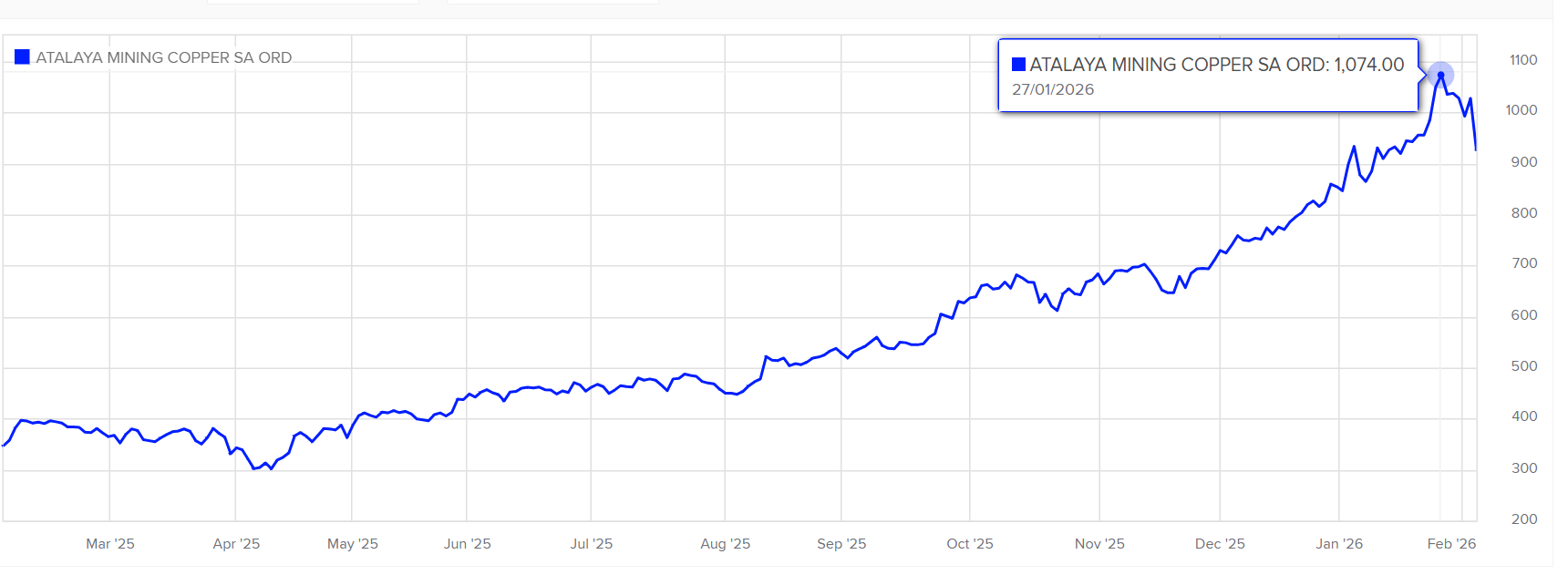Click the 200 y-axis value
The height and width of the screenshot is (575, 1568).
coord(1524,519)
